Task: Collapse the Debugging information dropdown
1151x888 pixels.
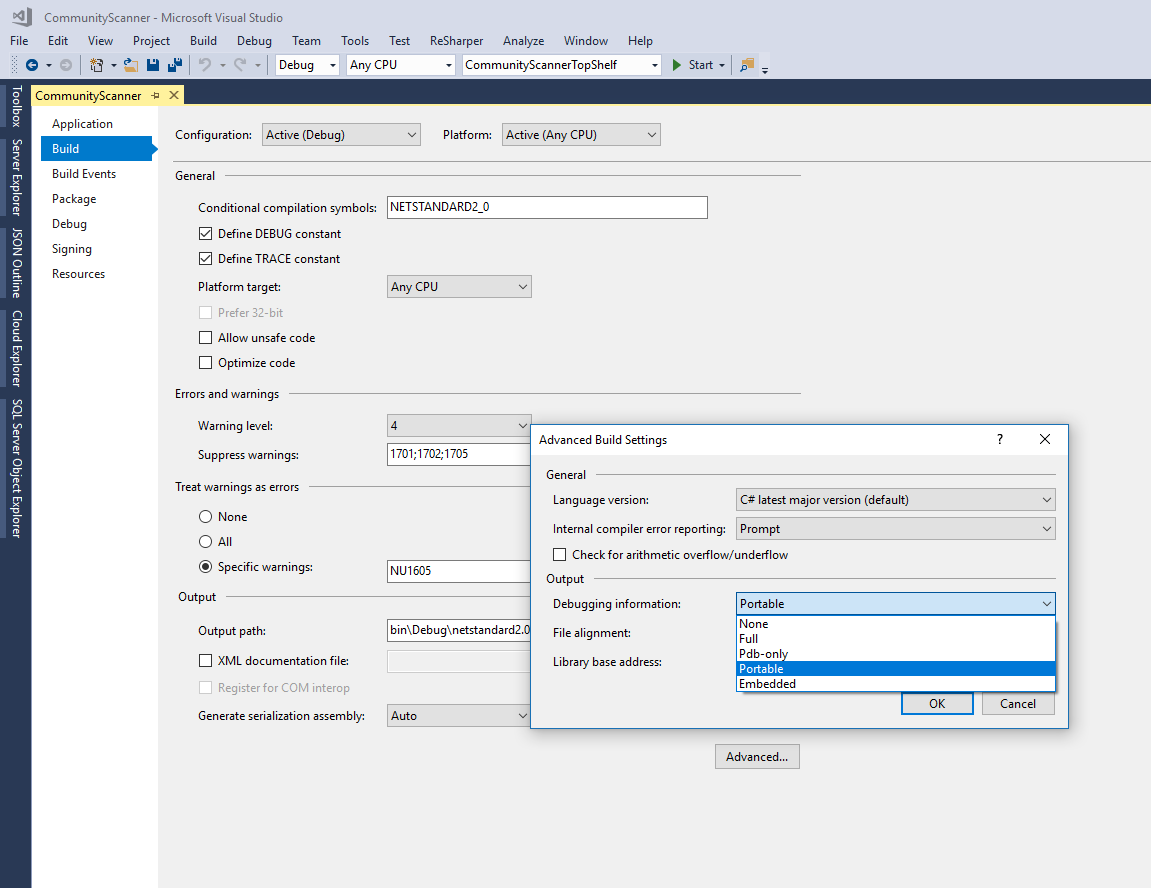Action: click(896, 604)
